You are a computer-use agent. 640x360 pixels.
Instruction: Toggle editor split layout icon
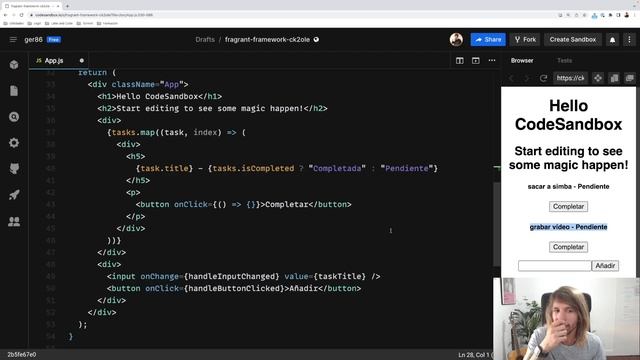tap(460, 60)
